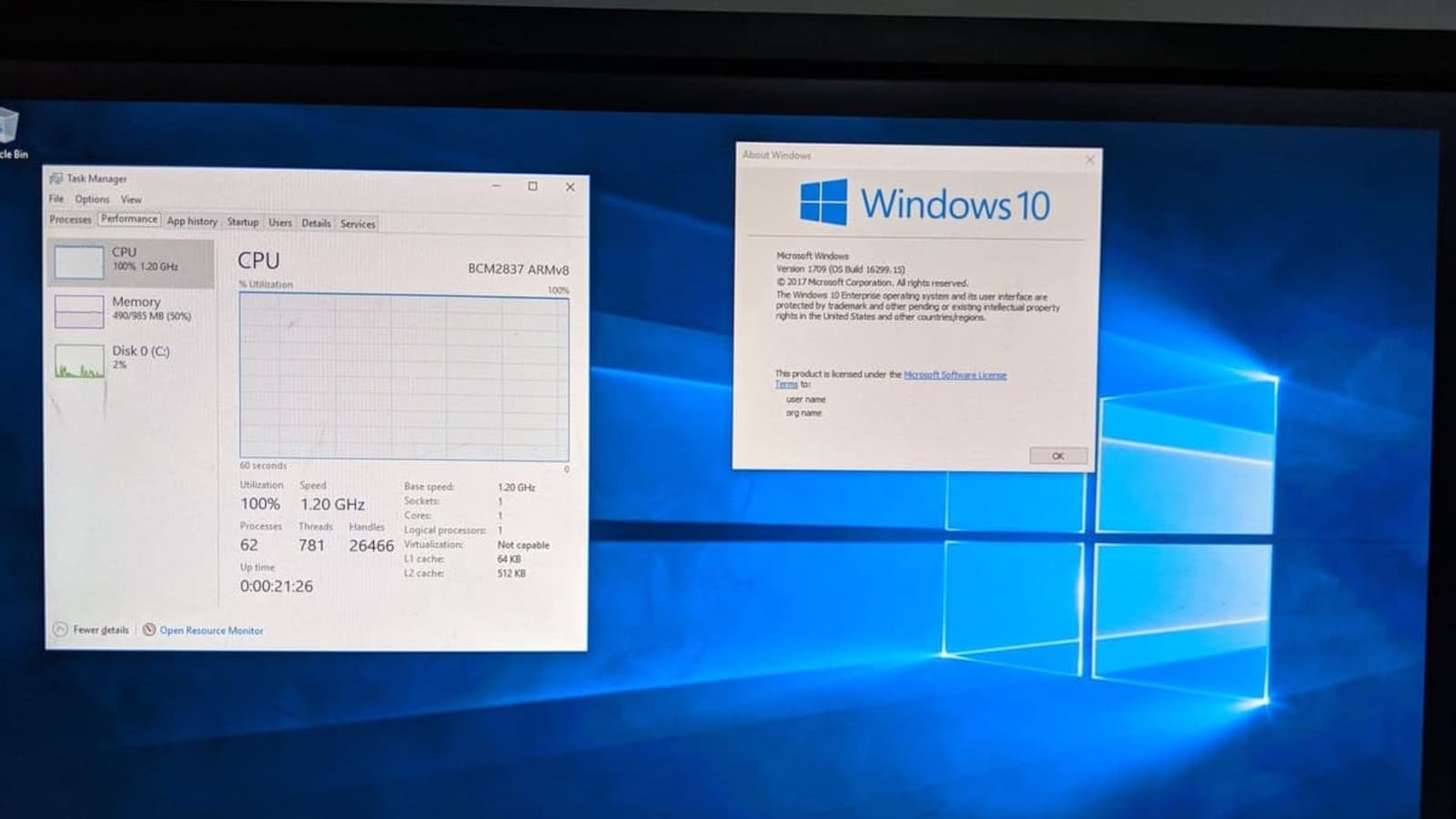Click the Resource Monitor icon
The width and height of the screenshot is (1456, 819).
149,630
